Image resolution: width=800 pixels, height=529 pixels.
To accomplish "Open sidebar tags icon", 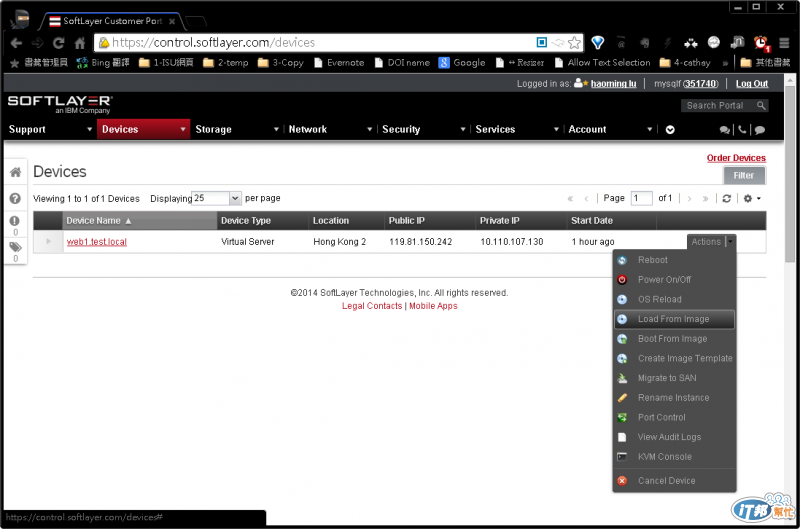I will (x=15, y=247).
